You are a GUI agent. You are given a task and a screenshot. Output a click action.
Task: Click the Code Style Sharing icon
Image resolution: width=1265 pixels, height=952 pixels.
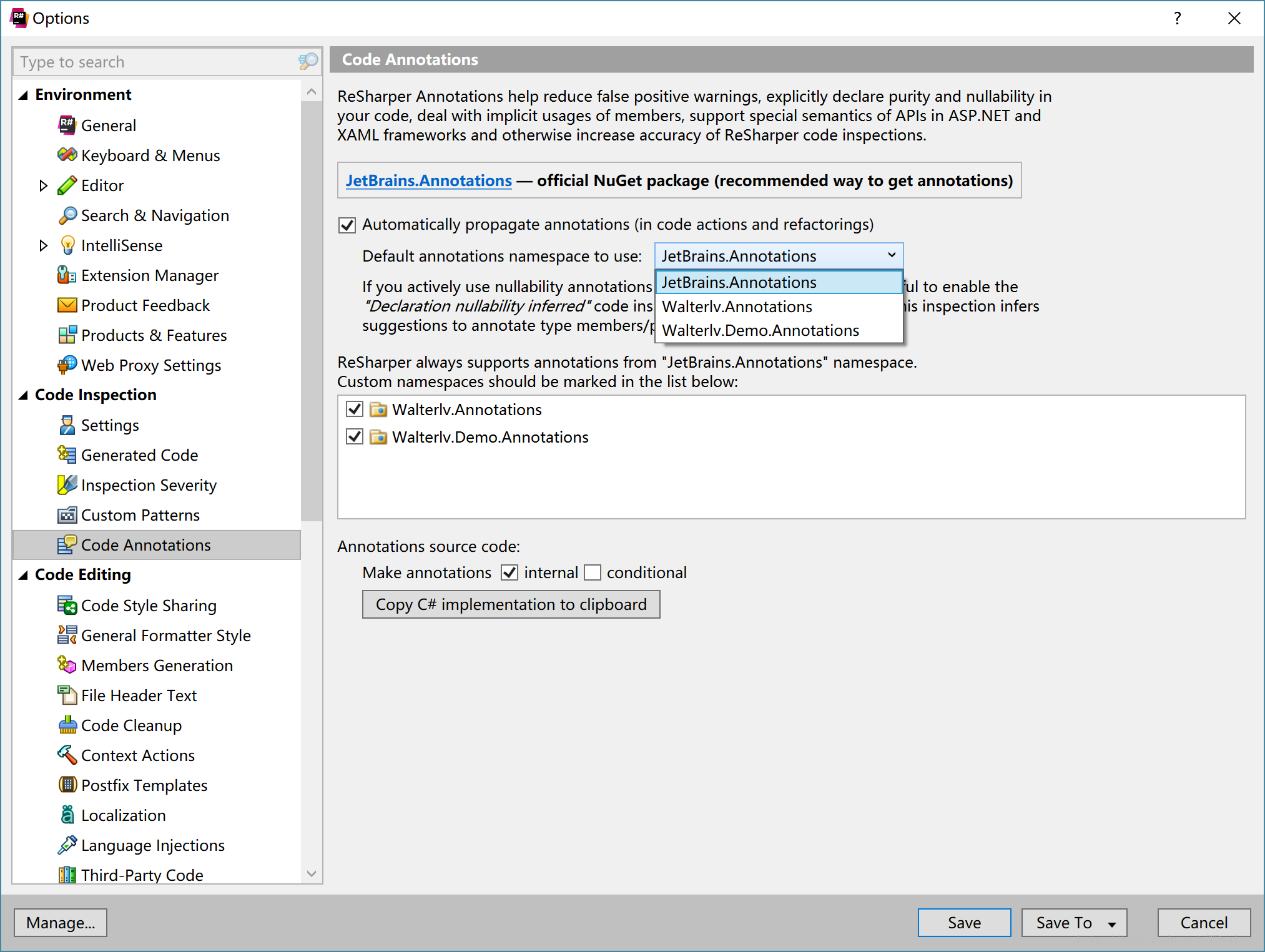coord(67,606)
